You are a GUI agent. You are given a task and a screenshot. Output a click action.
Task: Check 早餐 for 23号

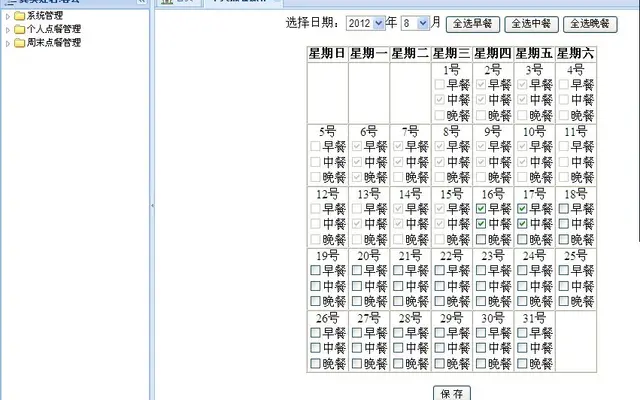click(x=481, y=271)
